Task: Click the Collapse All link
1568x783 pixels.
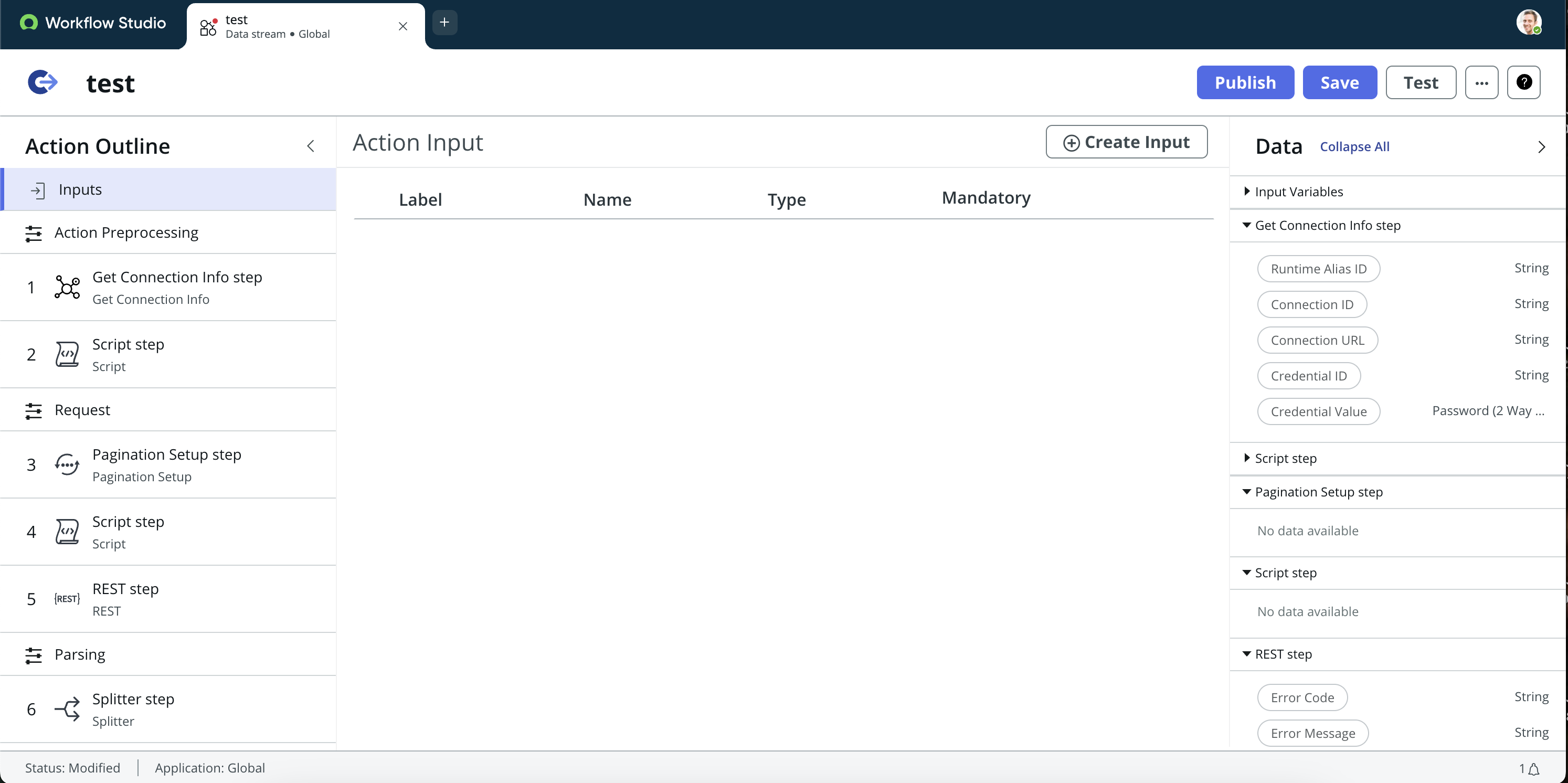Action: [1354, 147]
